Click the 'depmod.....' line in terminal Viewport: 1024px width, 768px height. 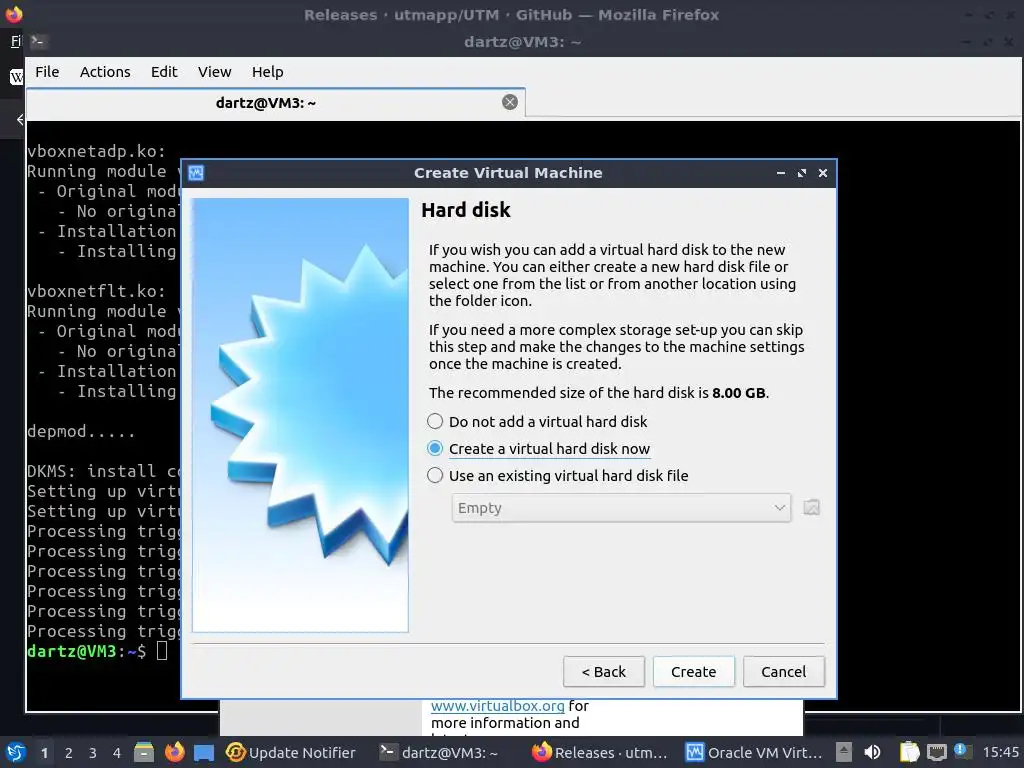point(81,432)
